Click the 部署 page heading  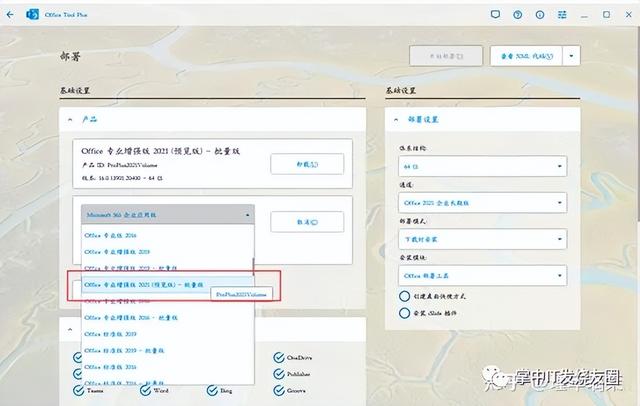click(x=70, y=56)
